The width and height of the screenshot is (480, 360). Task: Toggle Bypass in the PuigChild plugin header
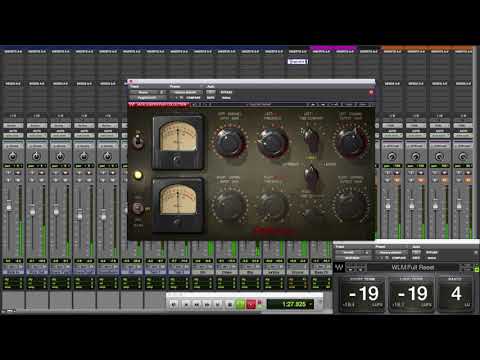(x=226, y=92)
